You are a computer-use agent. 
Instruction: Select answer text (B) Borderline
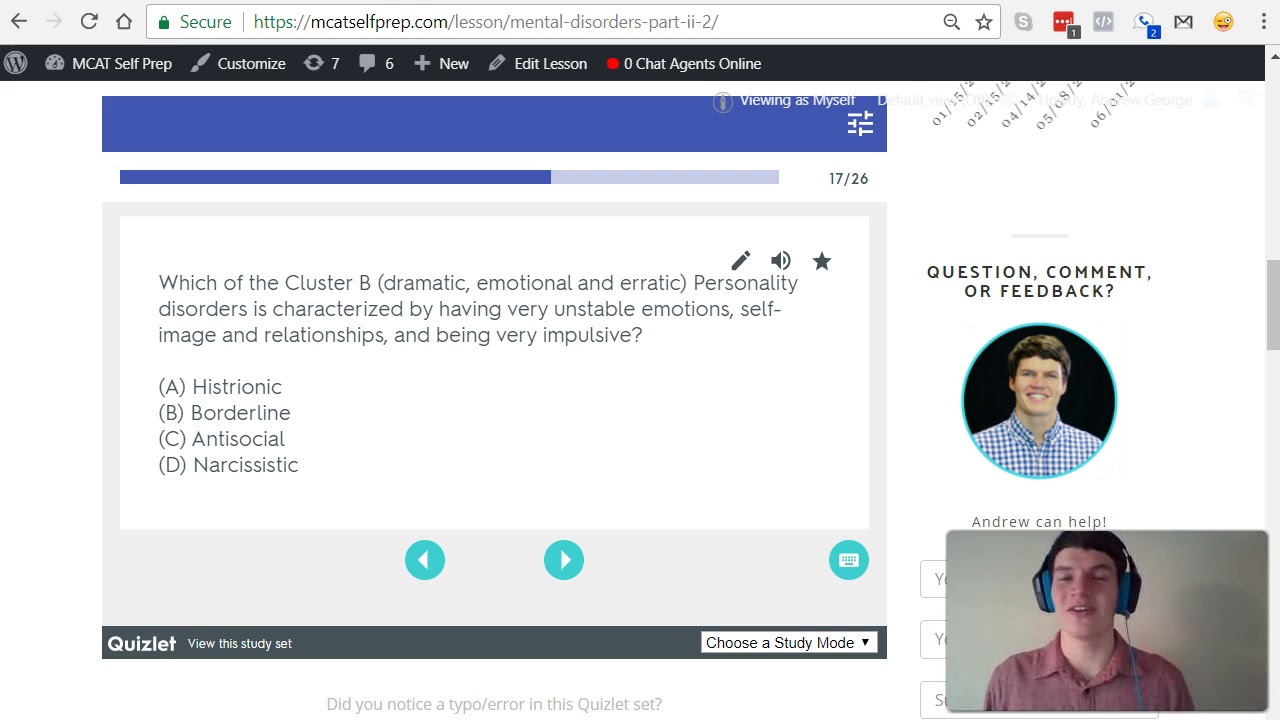tap(224, 413)
